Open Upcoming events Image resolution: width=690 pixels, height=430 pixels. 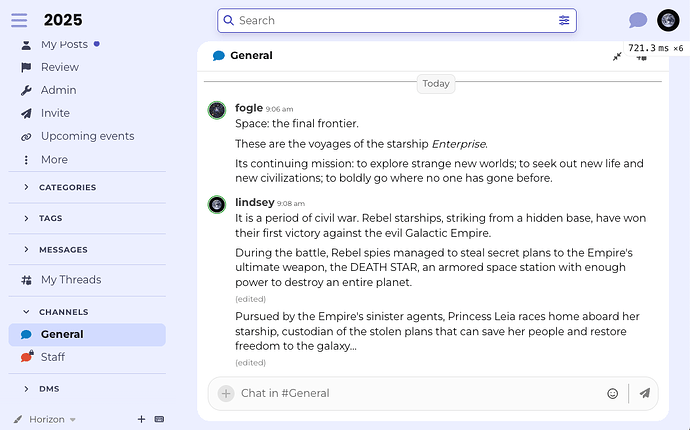(x=87, y=136)
